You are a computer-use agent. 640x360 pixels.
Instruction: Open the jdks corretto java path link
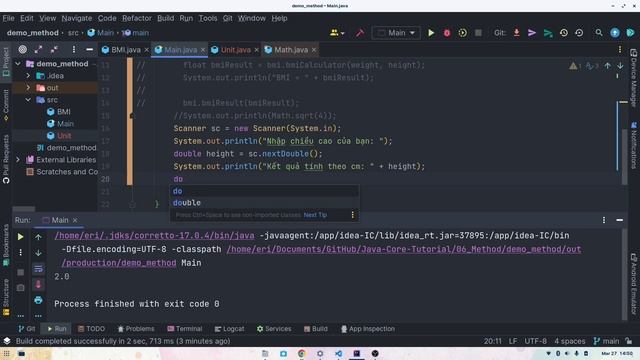click(154, 236)
